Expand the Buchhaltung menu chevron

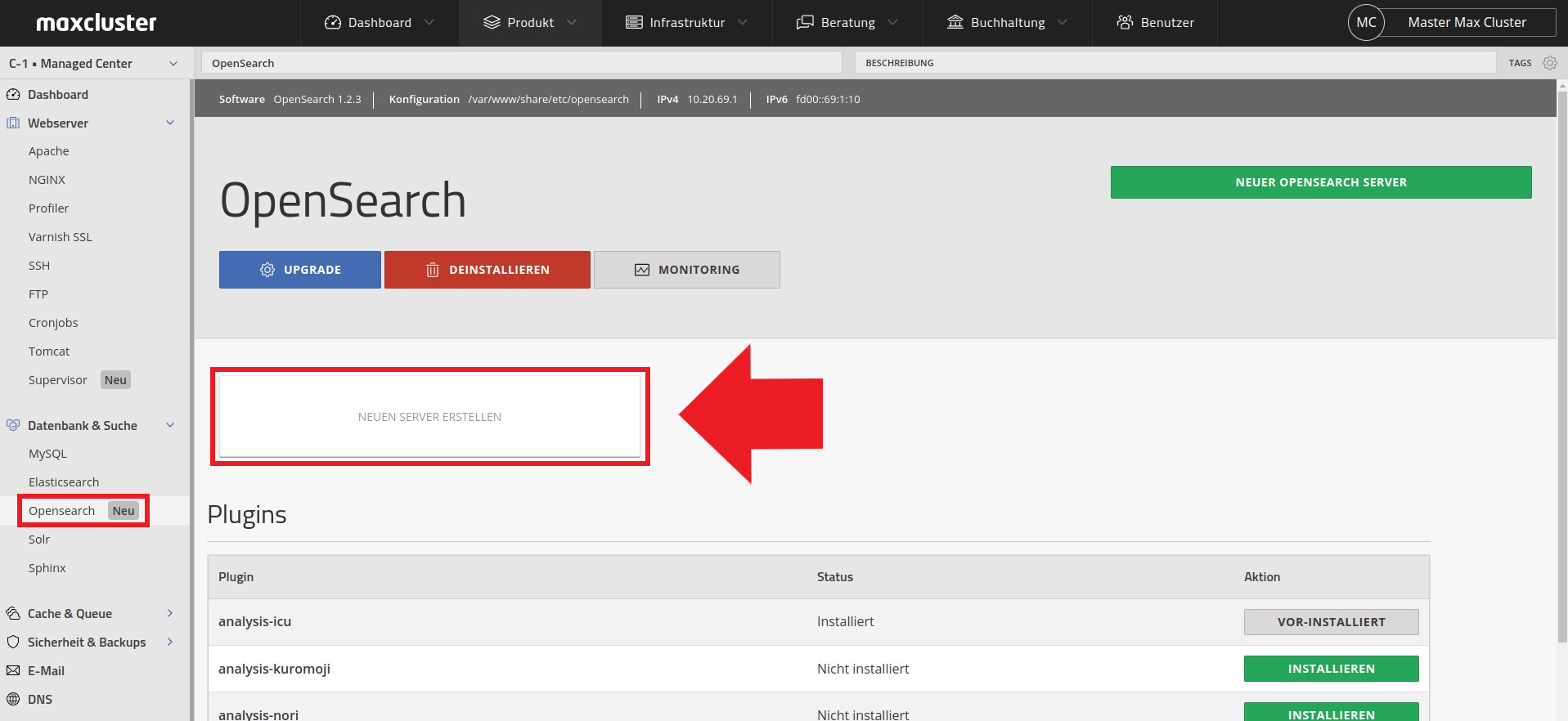point(1063,23)
